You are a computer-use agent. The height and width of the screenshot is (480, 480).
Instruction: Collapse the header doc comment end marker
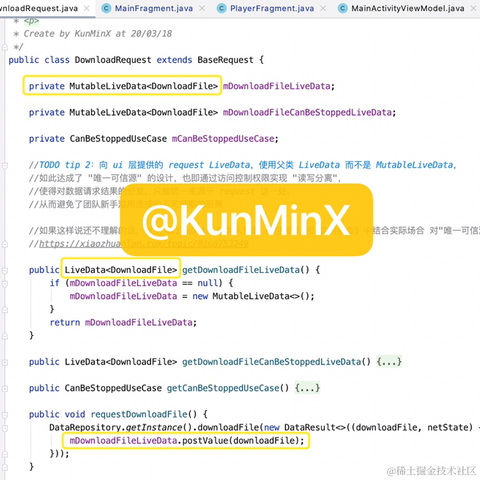click(5, 47)
